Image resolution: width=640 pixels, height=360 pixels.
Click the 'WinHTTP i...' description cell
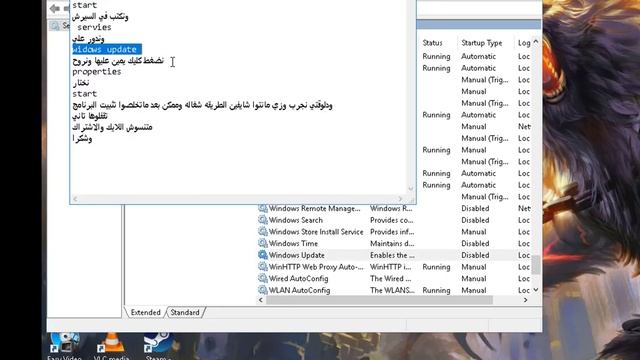(x=391, y=267)
